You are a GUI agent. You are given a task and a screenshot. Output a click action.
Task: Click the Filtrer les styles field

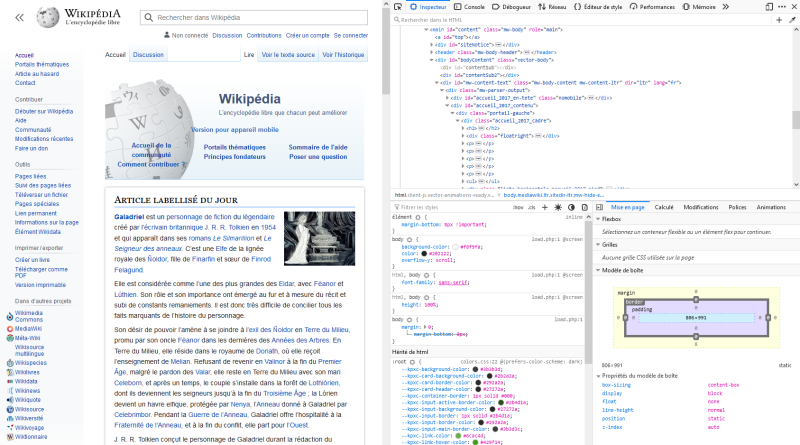pyautogui.click(x=451, y=207)
